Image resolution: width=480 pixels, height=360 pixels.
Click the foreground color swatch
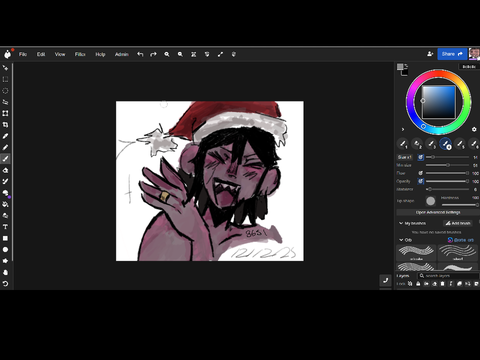(400, 67)
